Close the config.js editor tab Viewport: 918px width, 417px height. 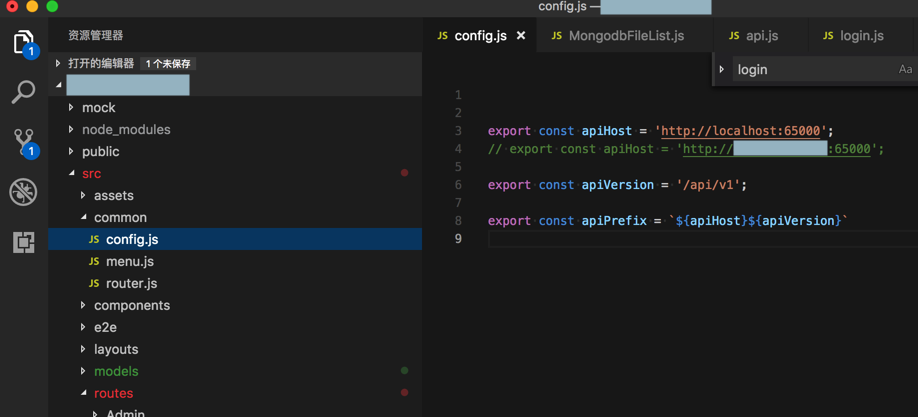coord(521,36)
